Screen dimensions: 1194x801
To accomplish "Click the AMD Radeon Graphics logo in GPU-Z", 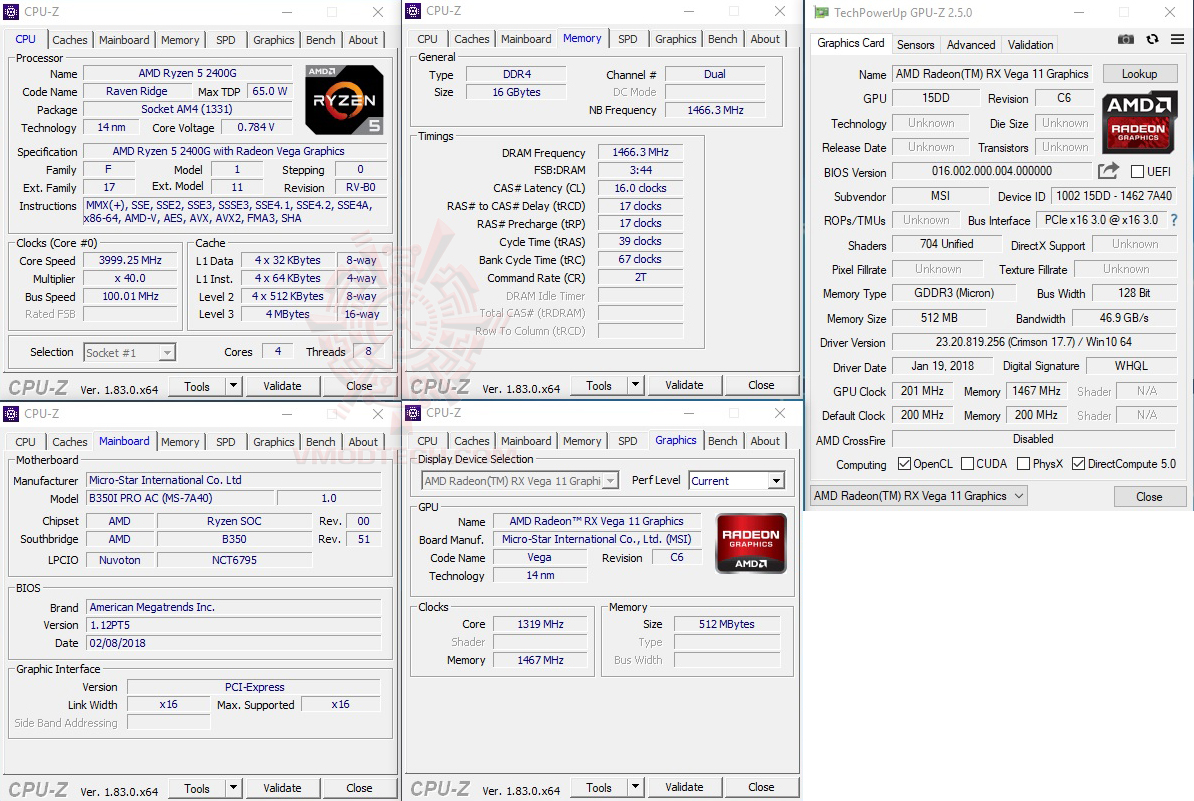I will [1138, 123].
